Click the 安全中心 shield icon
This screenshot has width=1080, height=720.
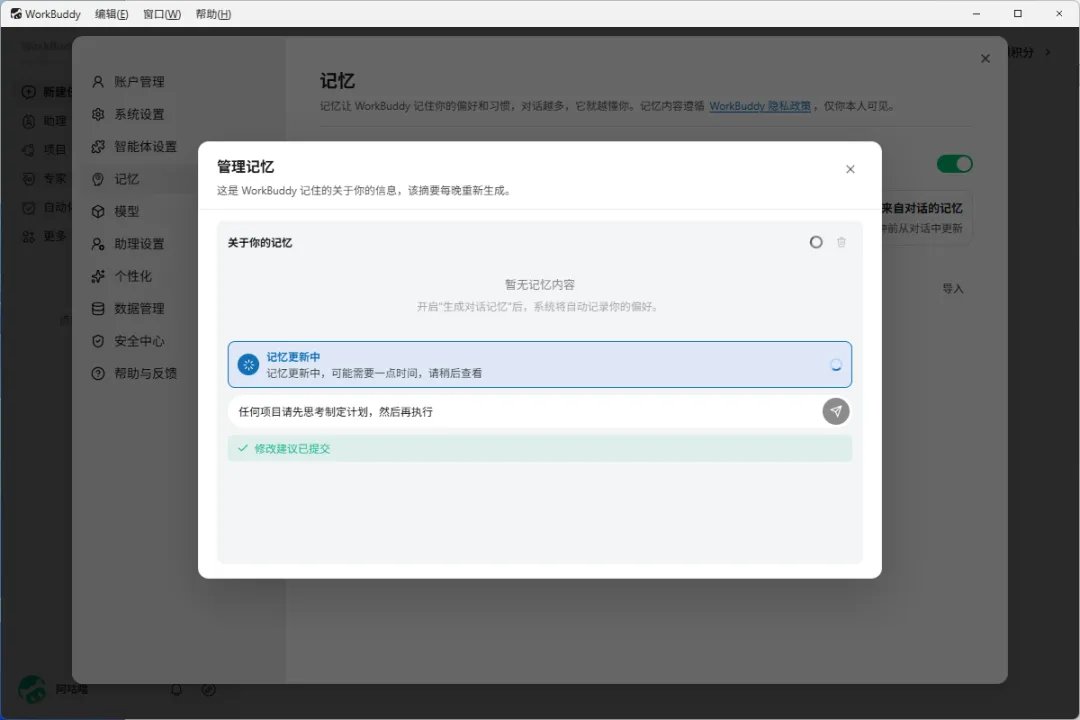pos(98,341)
